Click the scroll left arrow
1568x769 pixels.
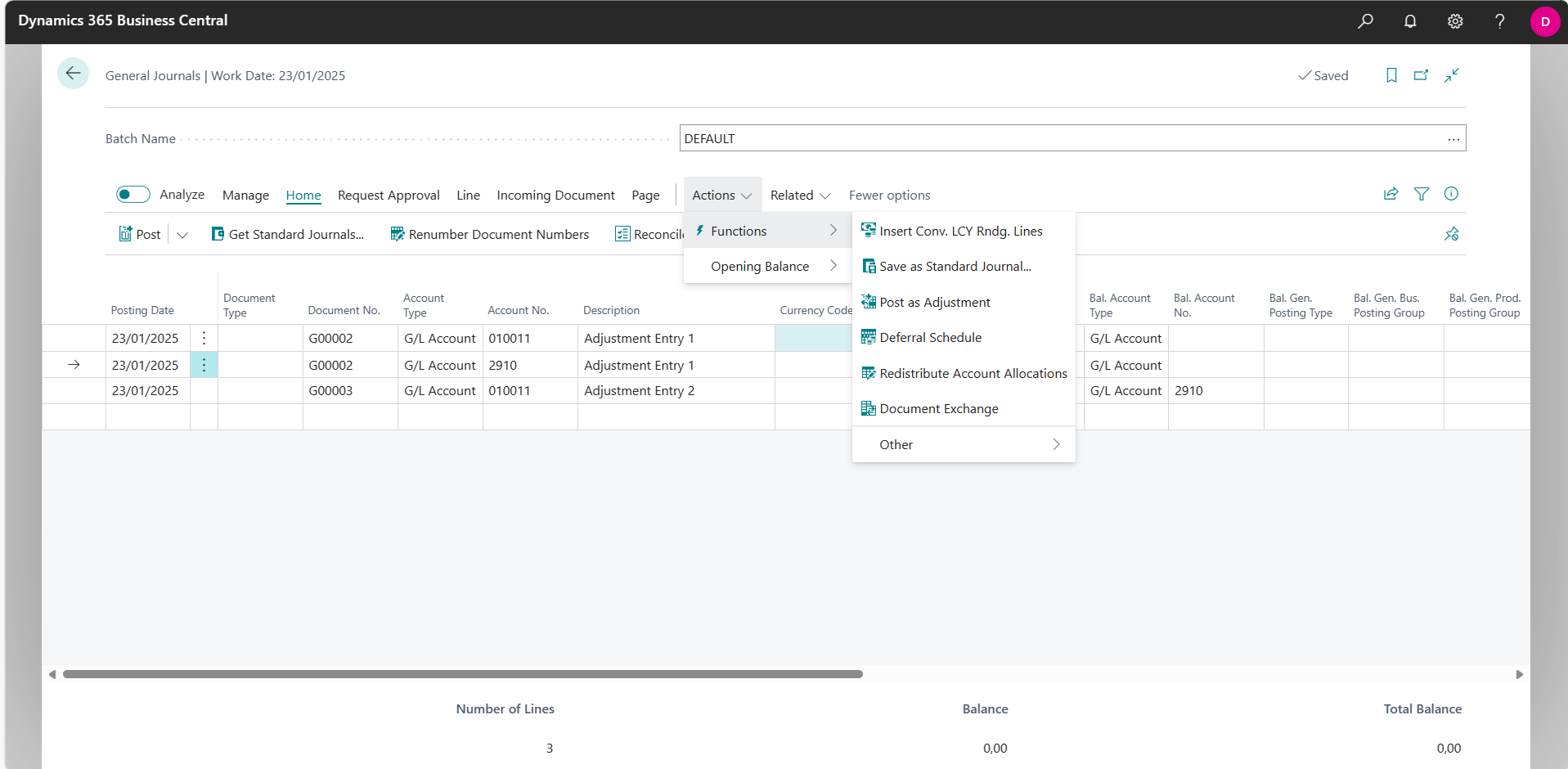tap(52, 674)
